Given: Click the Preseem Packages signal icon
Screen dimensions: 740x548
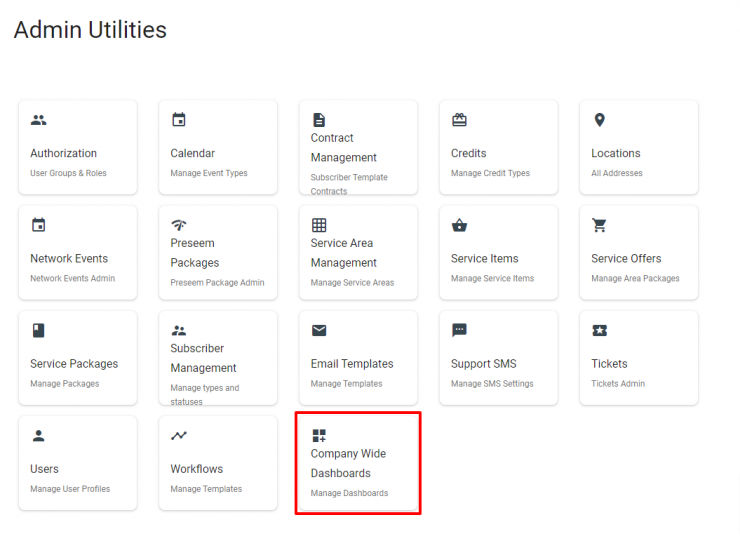Looking at the screenshot, I should [x=179, y=225].
